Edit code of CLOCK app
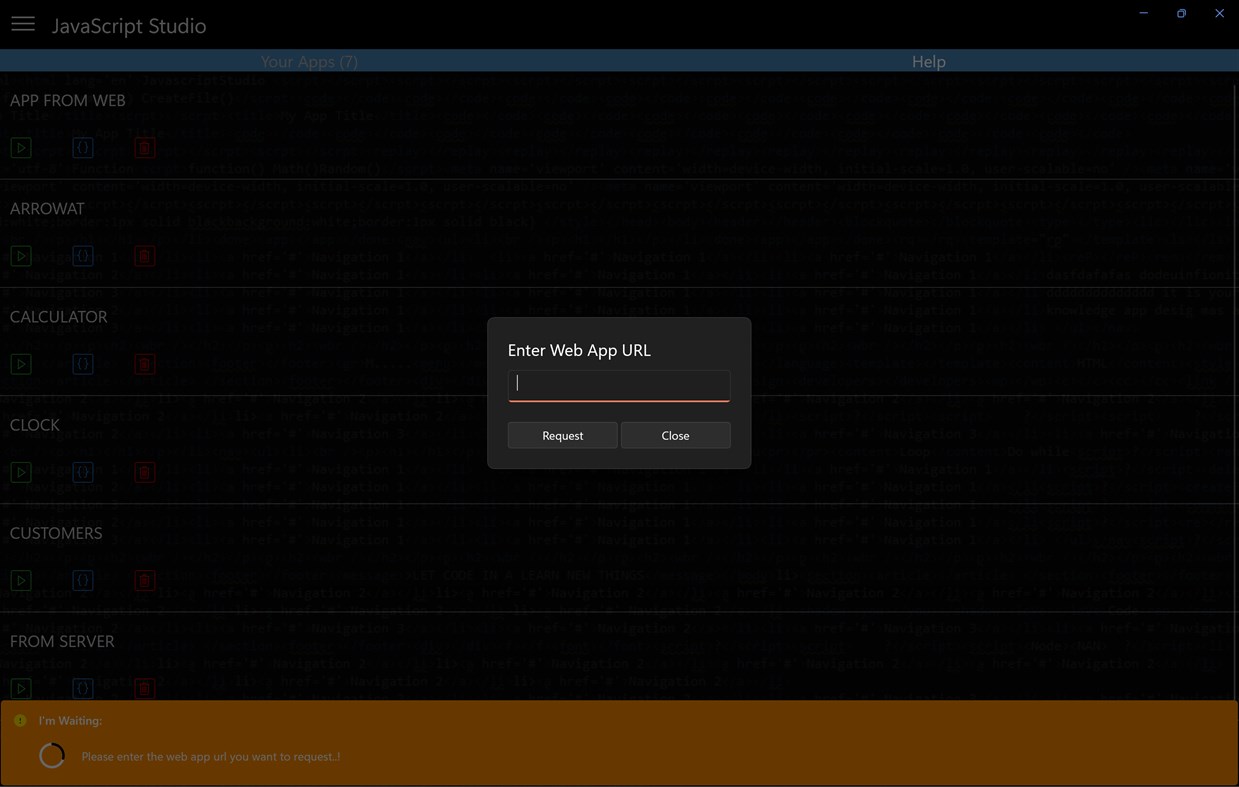The image size is (1239, 787). click(x=83, y=472)
